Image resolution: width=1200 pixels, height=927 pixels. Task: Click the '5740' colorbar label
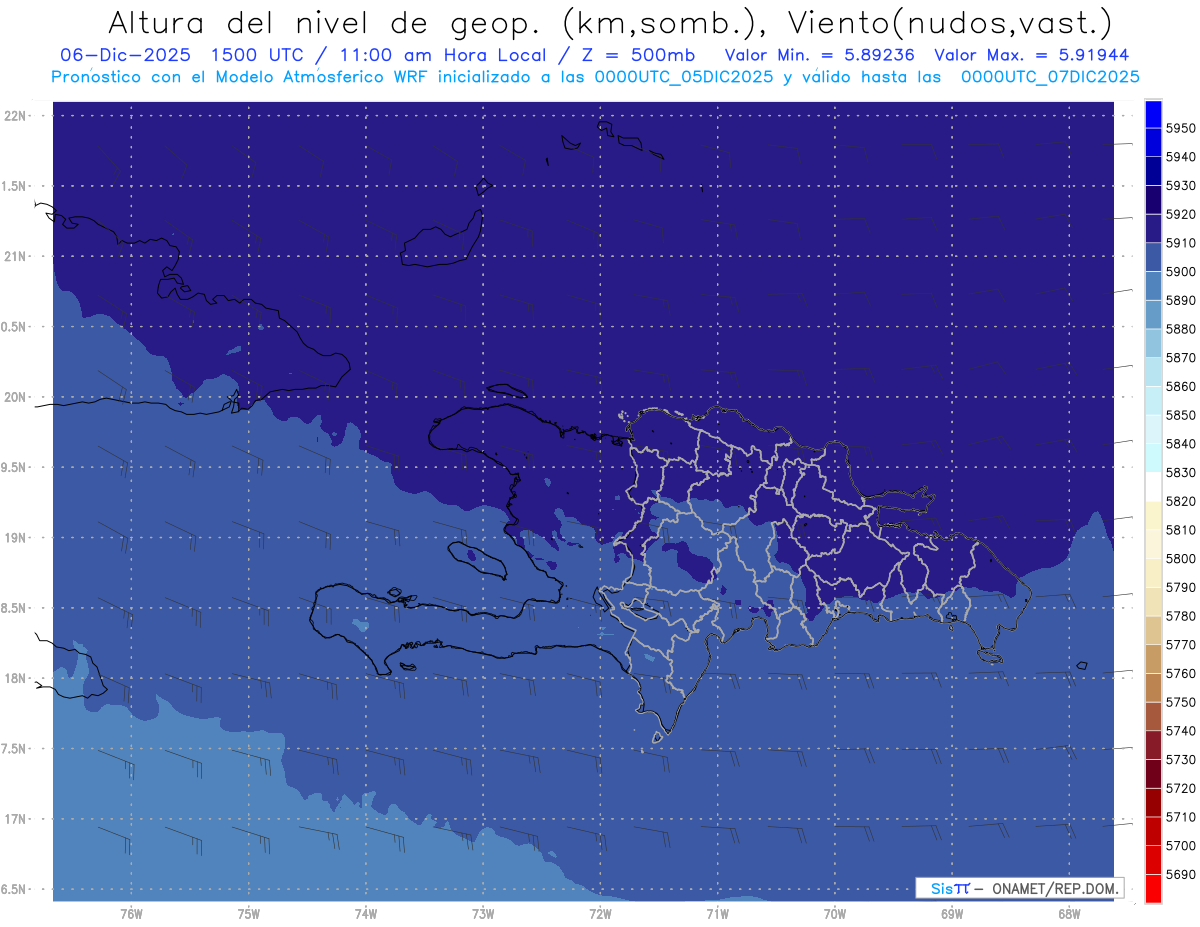(x=1181, y=731)
